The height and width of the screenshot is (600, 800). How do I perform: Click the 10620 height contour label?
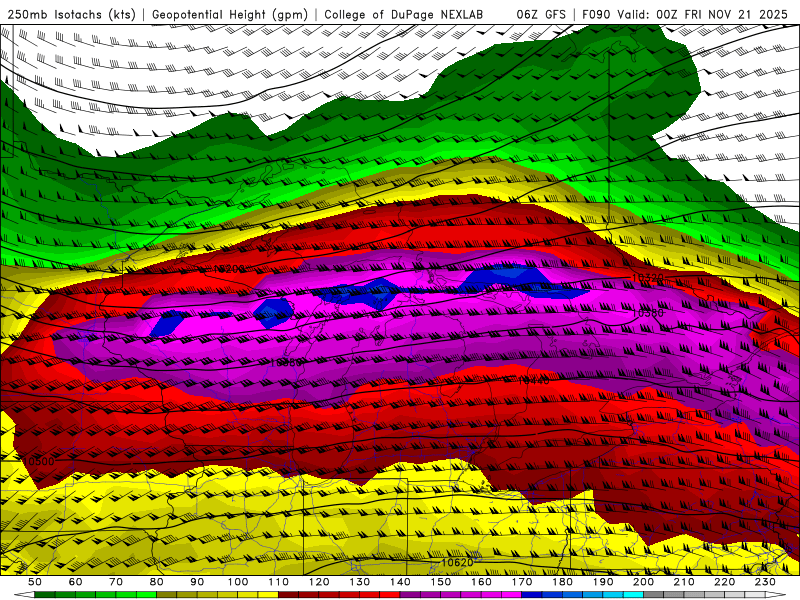click(x=457, y=562)
